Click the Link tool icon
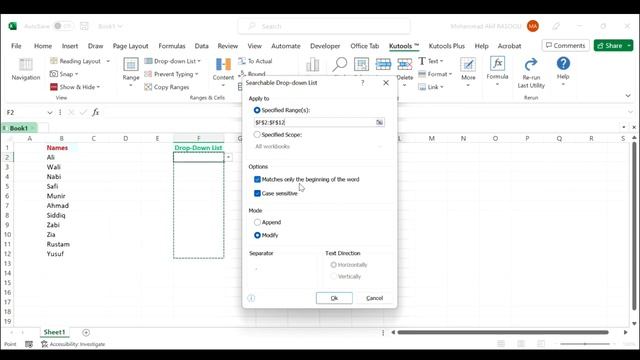 pyautogui.click(x=422, y=87)
